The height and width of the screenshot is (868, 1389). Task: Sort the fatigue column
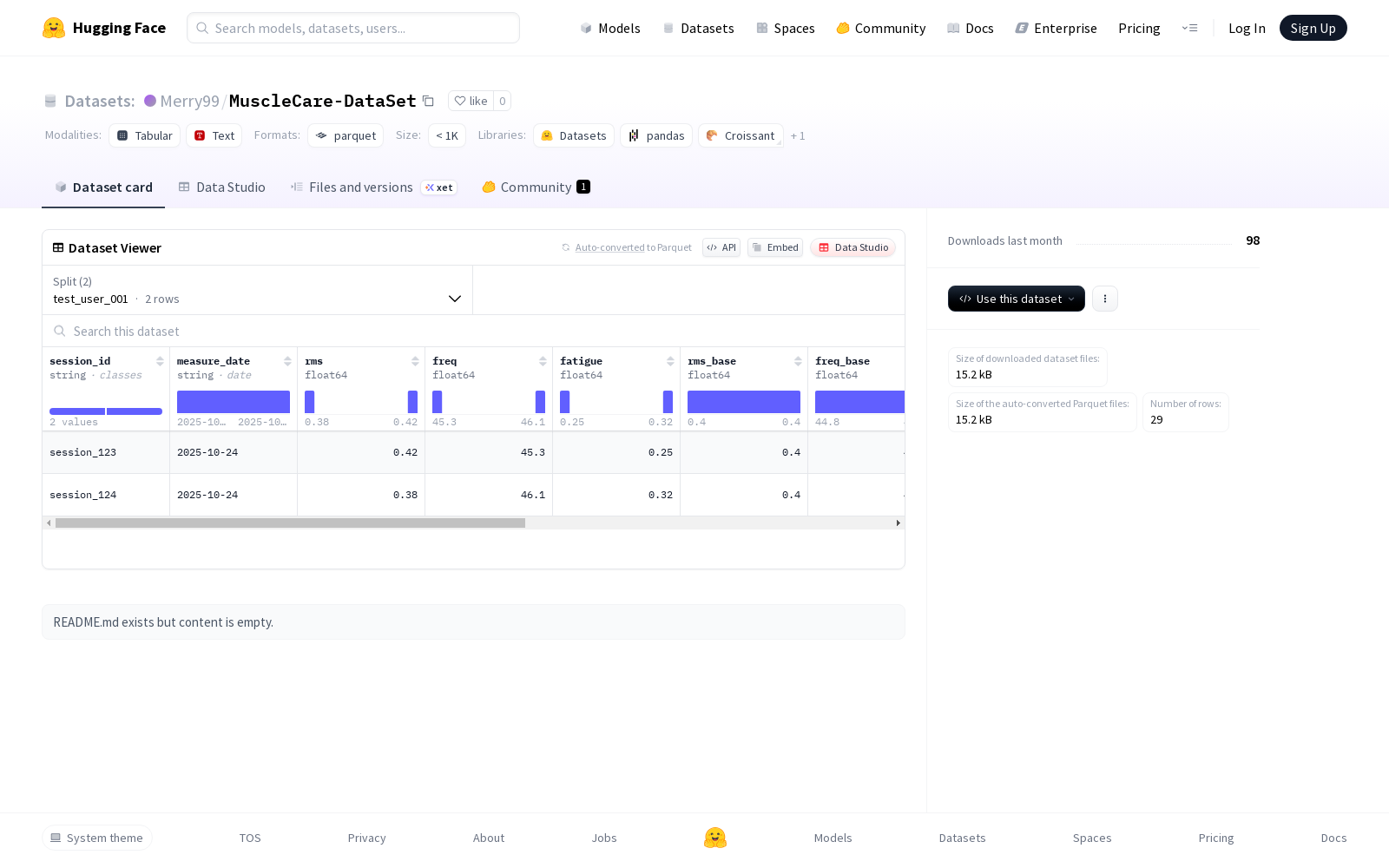pos(670,361)
